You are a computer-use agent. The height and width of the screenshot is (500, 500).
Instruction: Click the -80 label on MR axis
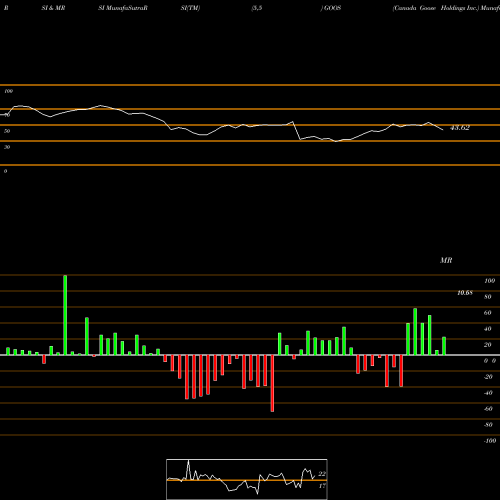488,425
